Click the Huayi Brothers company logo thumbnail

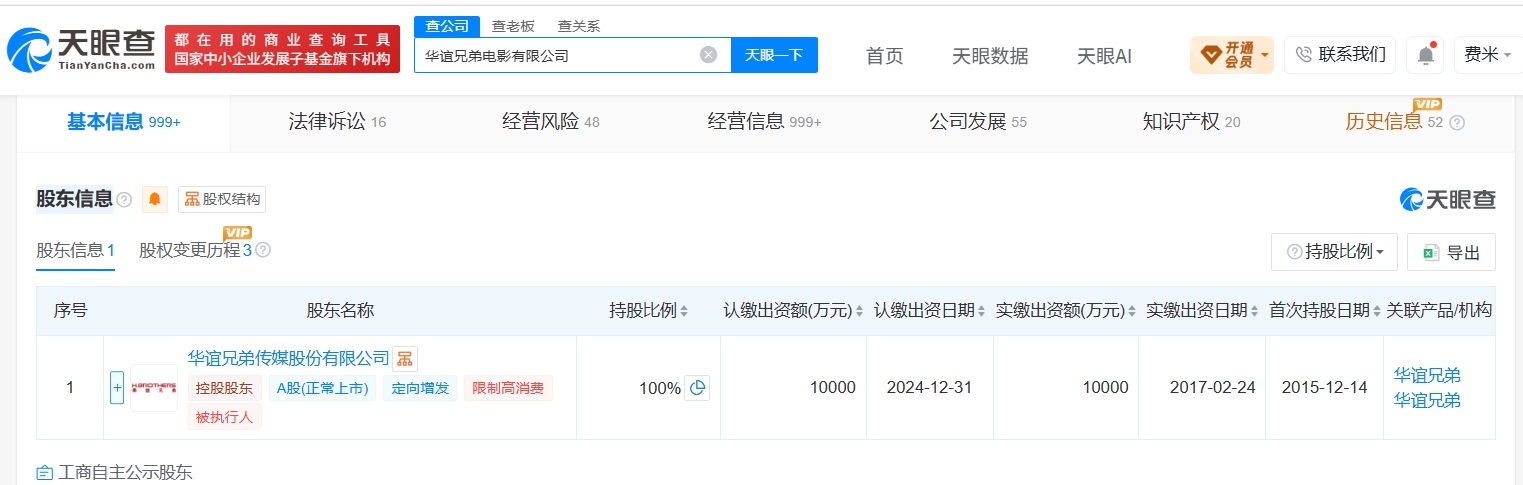154,387
